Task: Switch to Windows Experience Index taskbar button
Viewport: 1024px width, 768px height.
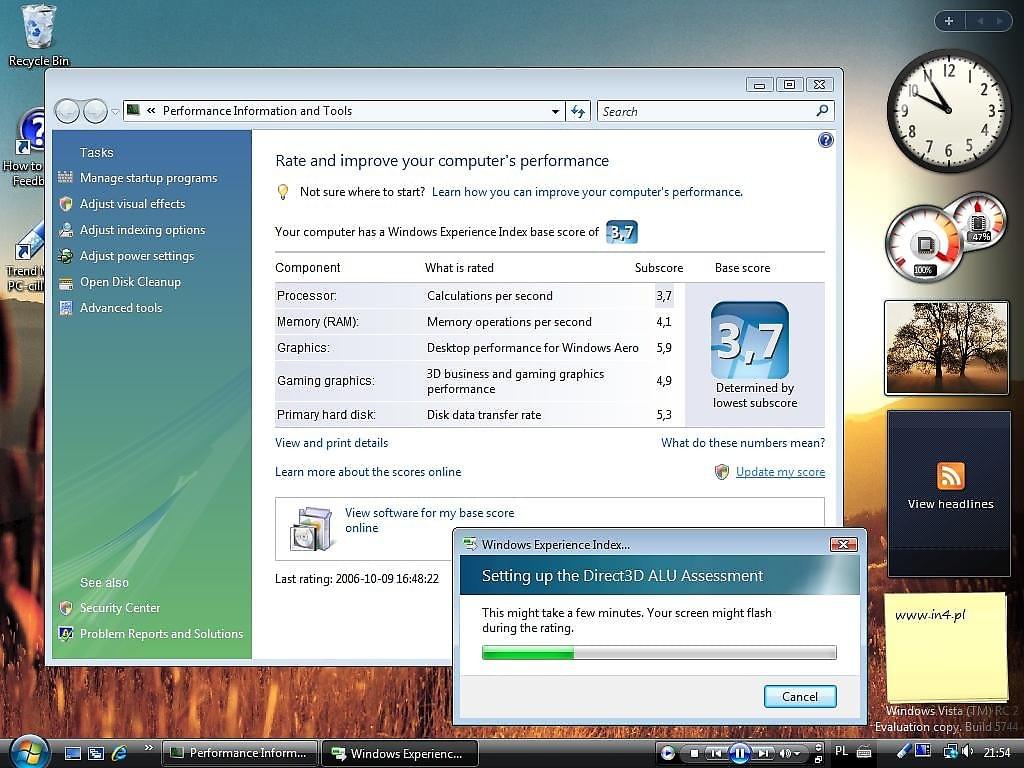Action: pyautogui.click(x=398, y=753)
